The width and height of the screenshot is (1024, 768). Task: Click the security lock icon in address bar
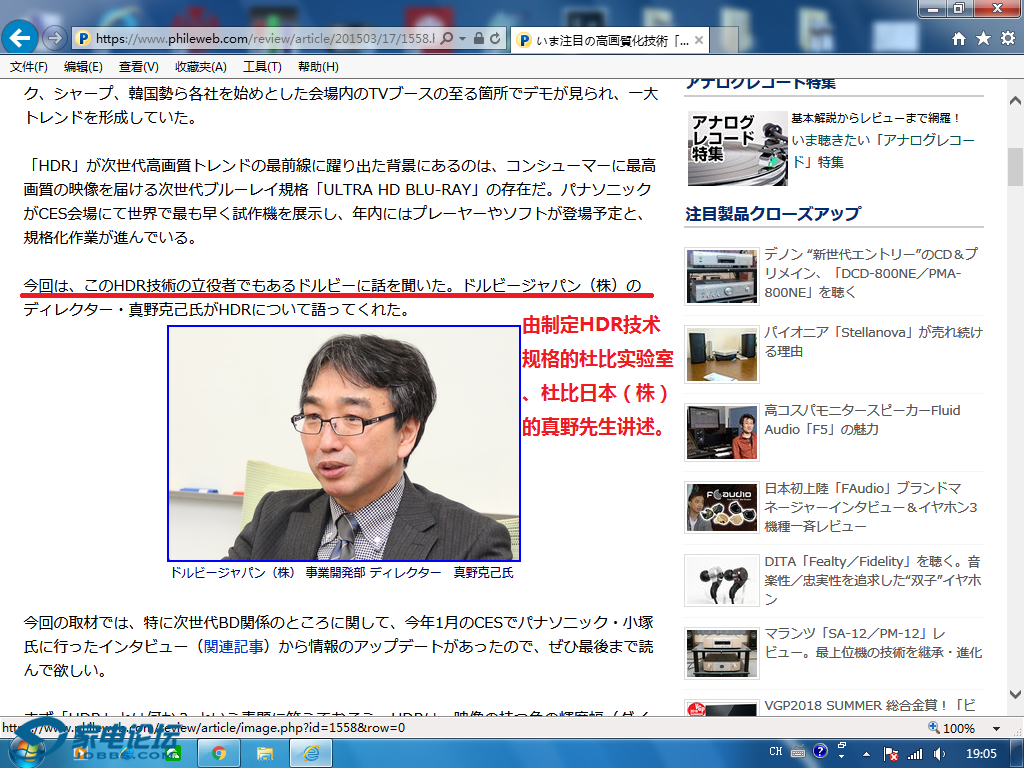[x=479, y=38]
